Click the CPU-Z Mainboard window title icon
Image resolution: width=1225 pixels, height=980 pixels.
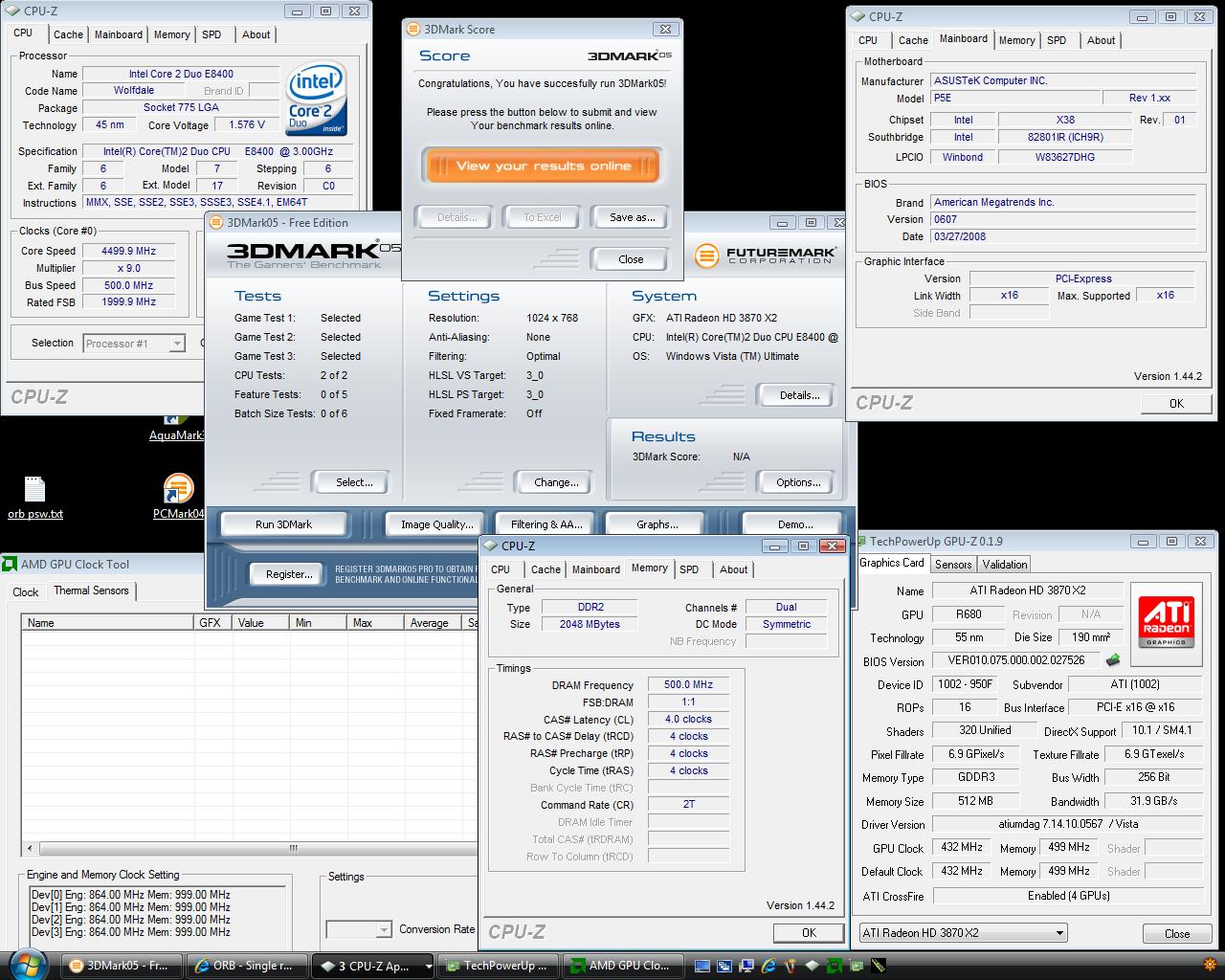(x=858, y=17)
